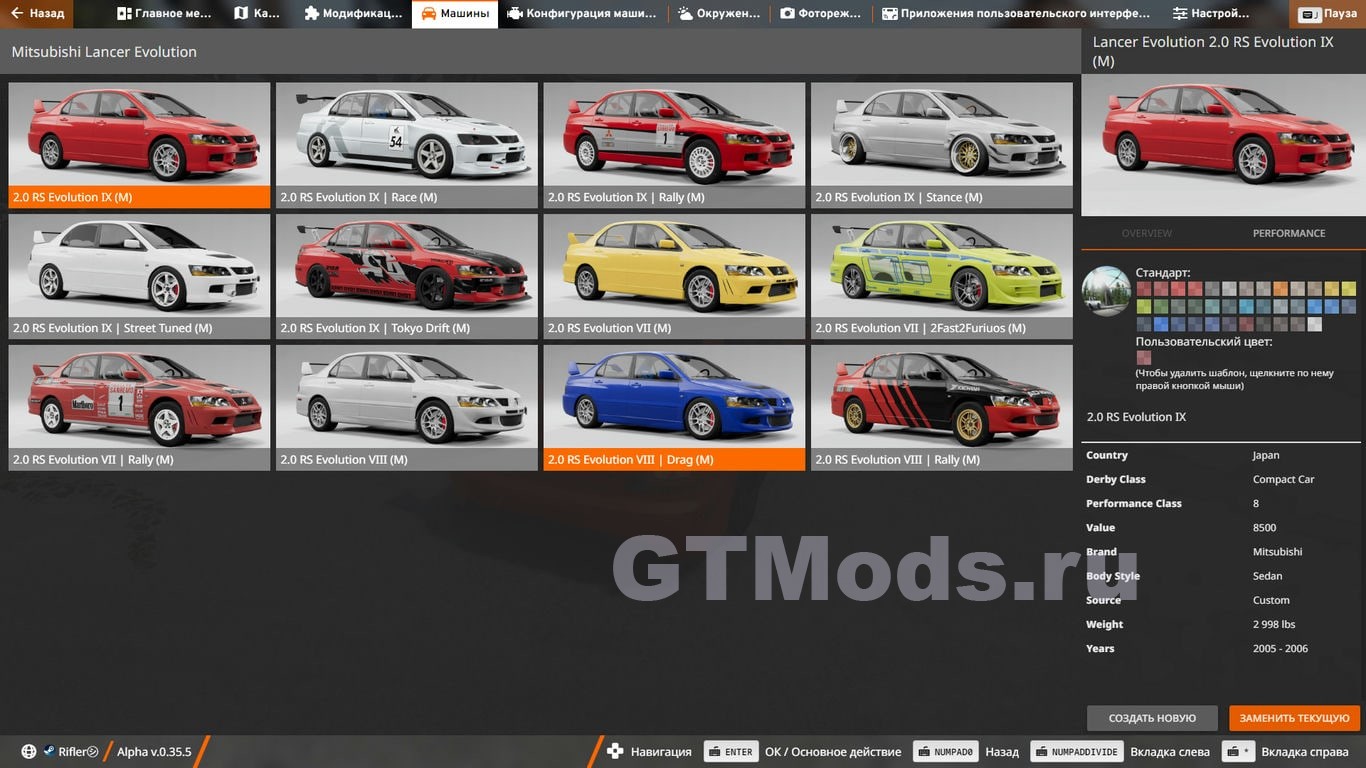Image resolution: width=1366 pixels, height=768 pixels.
Task: Select the Evolution IX | Stance (M) variant
Action: coord(942,145)
